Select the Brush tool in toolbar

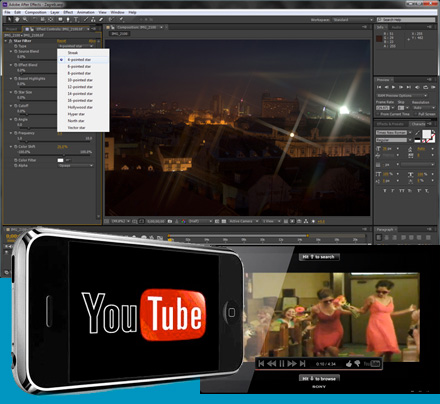coord(86,20)
